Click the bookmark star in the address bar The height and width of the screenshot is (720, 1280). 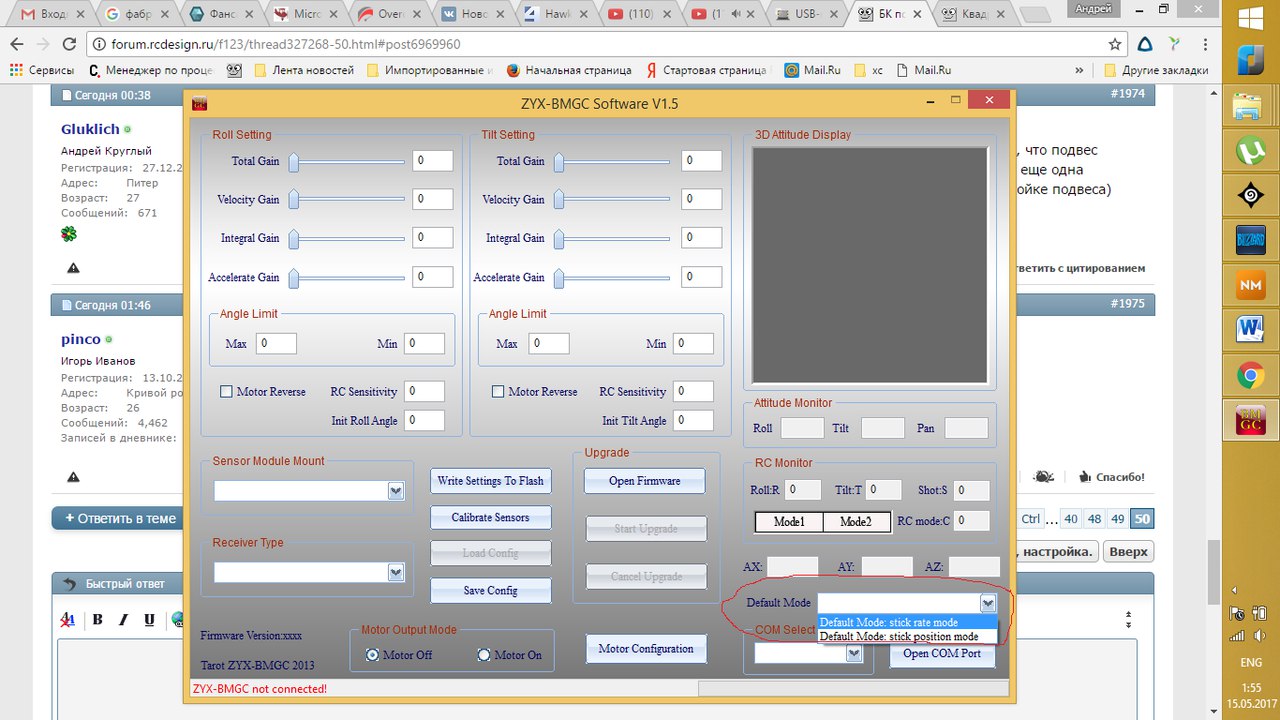1115,45
